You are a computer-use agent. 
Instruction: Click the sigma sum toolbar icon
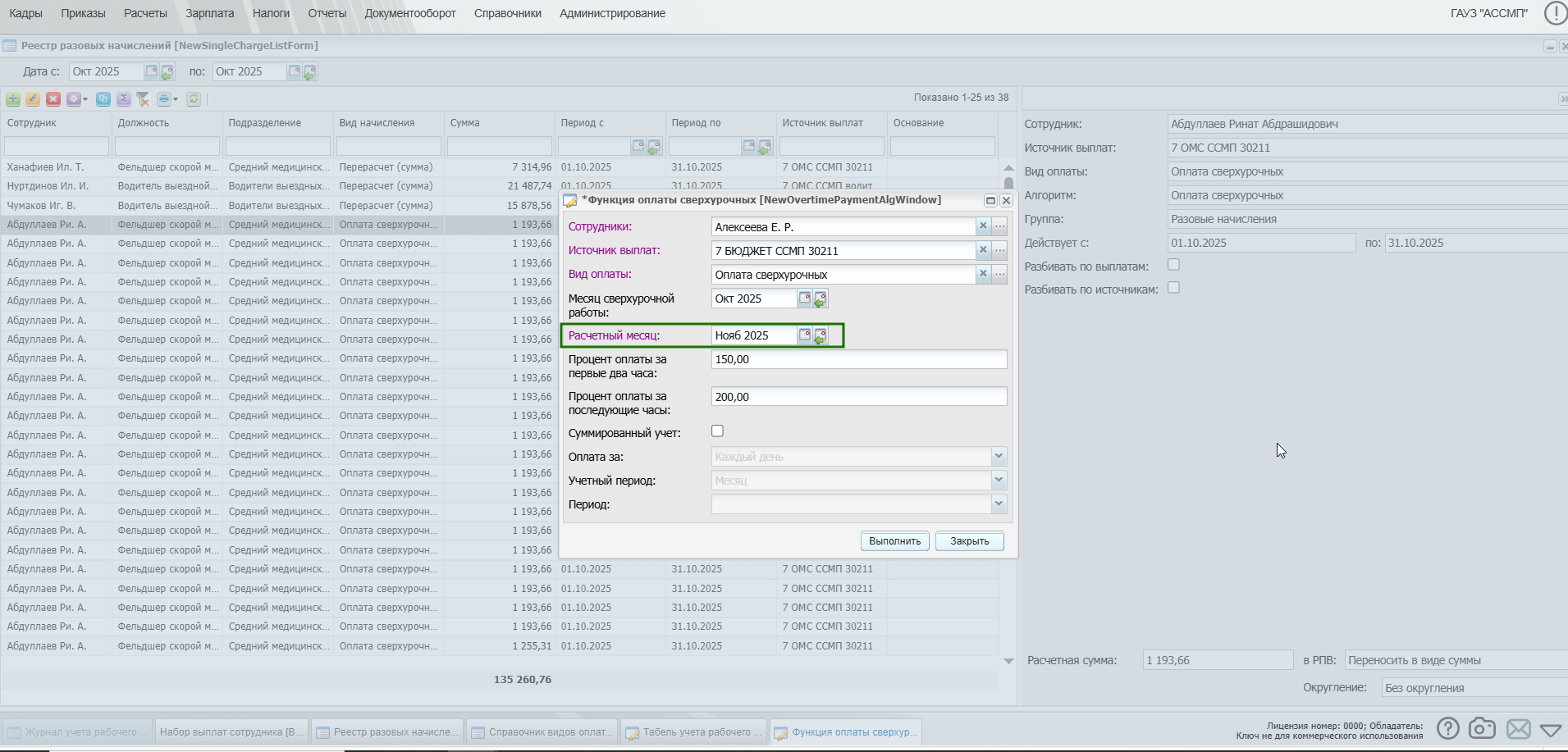tap(123, 99)
